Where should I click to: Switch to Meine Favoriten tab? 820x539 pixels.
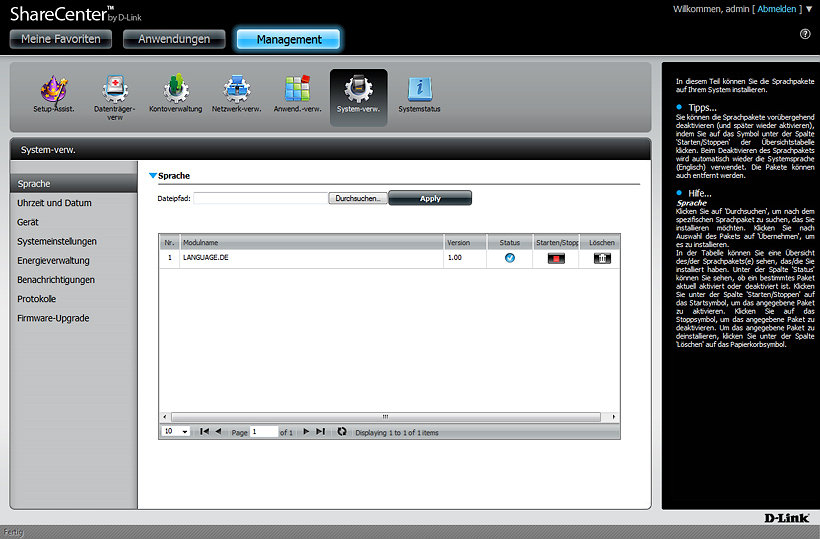pyautogui.click(x=61, y=39)
